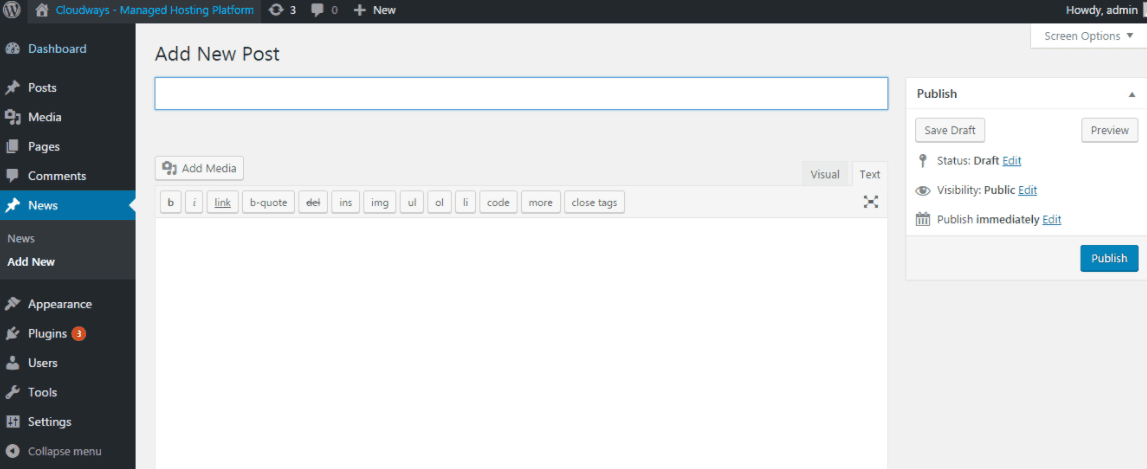Screen dimensions: 1147x469
Task: Insert unordered list with ul button
Action: [x=412, y=203]
